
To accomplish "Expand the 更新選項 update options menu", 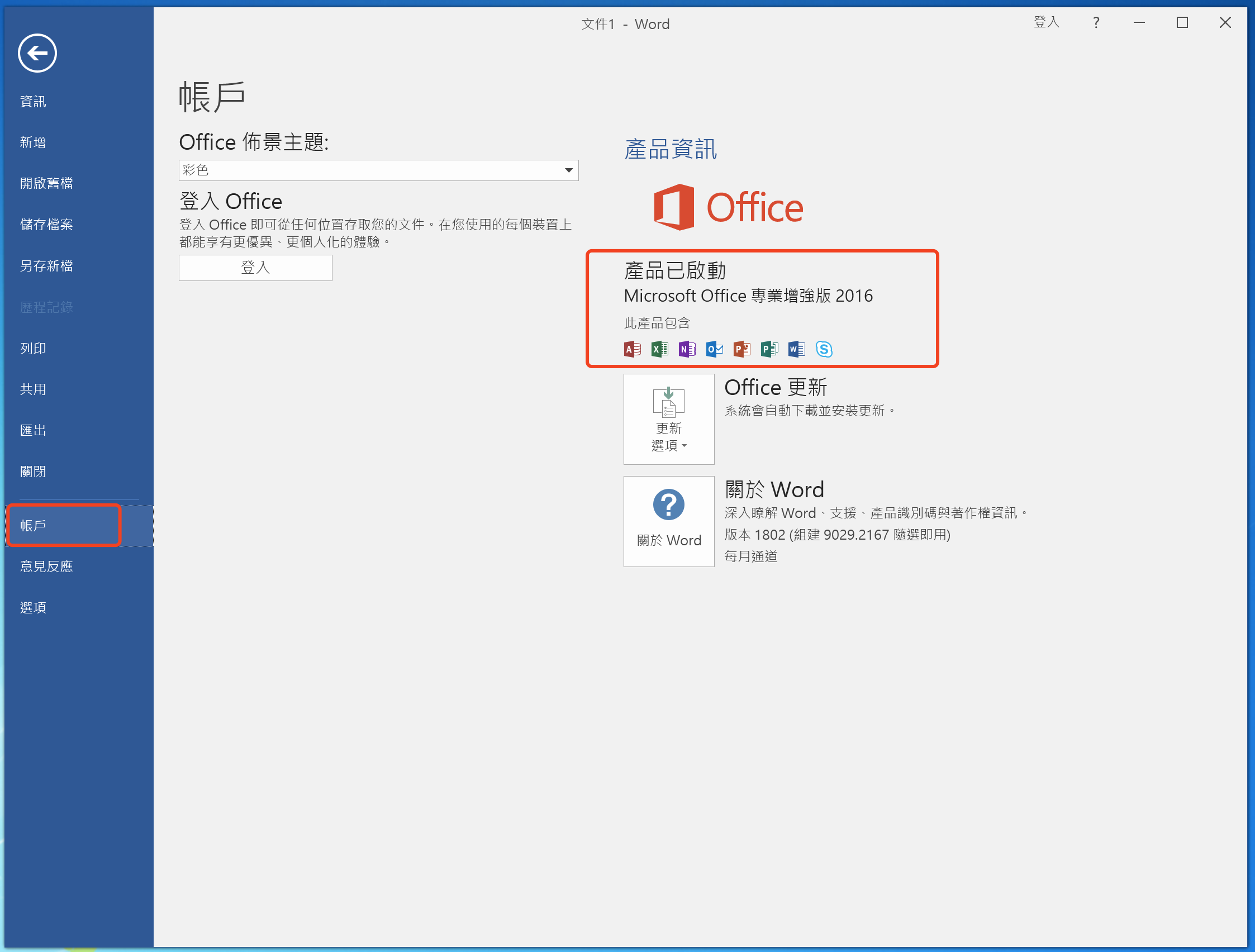I will pyautogui.click(x=669, y=419).
